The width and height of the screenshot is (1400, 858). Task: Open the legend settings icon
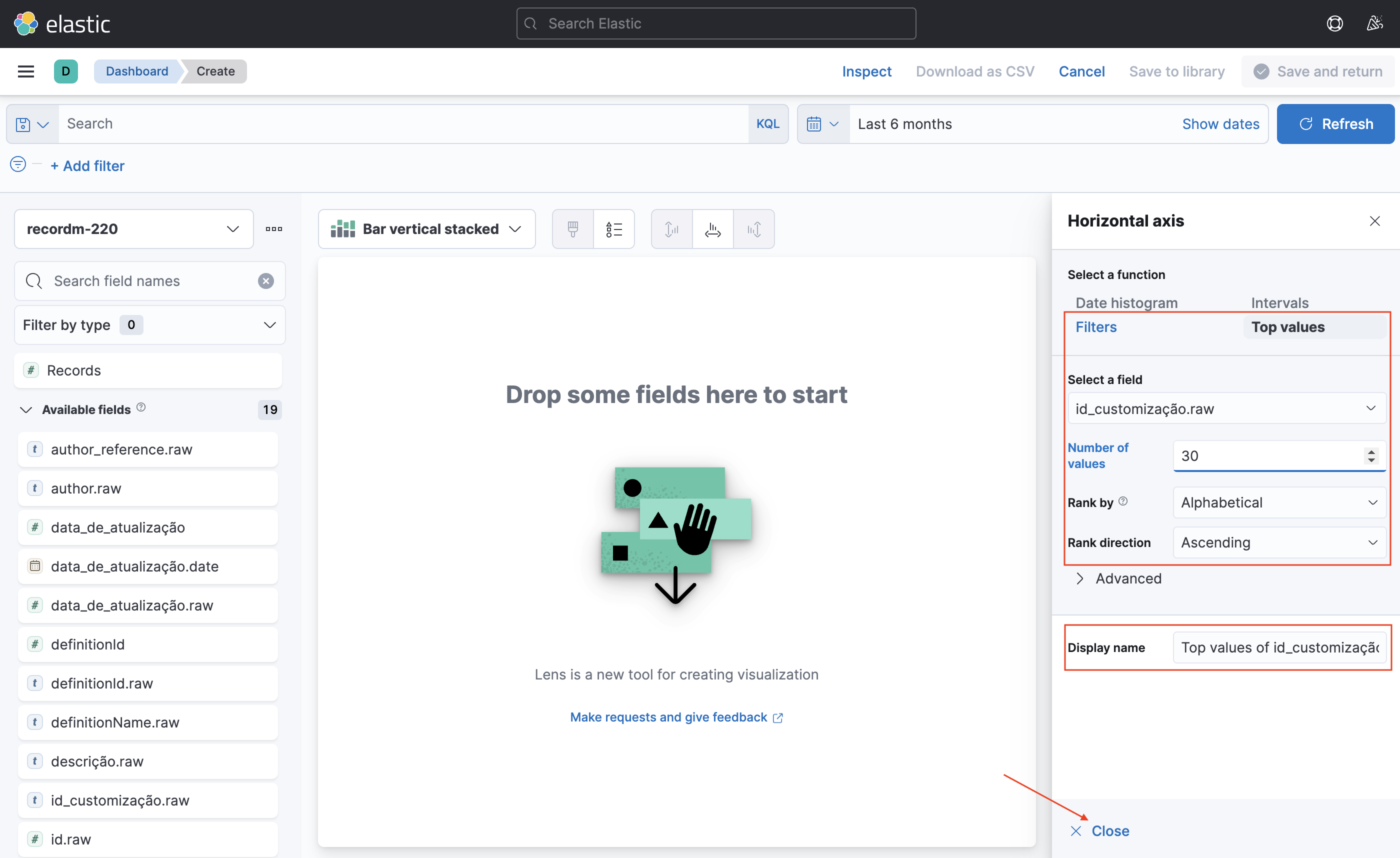point(613,229)
